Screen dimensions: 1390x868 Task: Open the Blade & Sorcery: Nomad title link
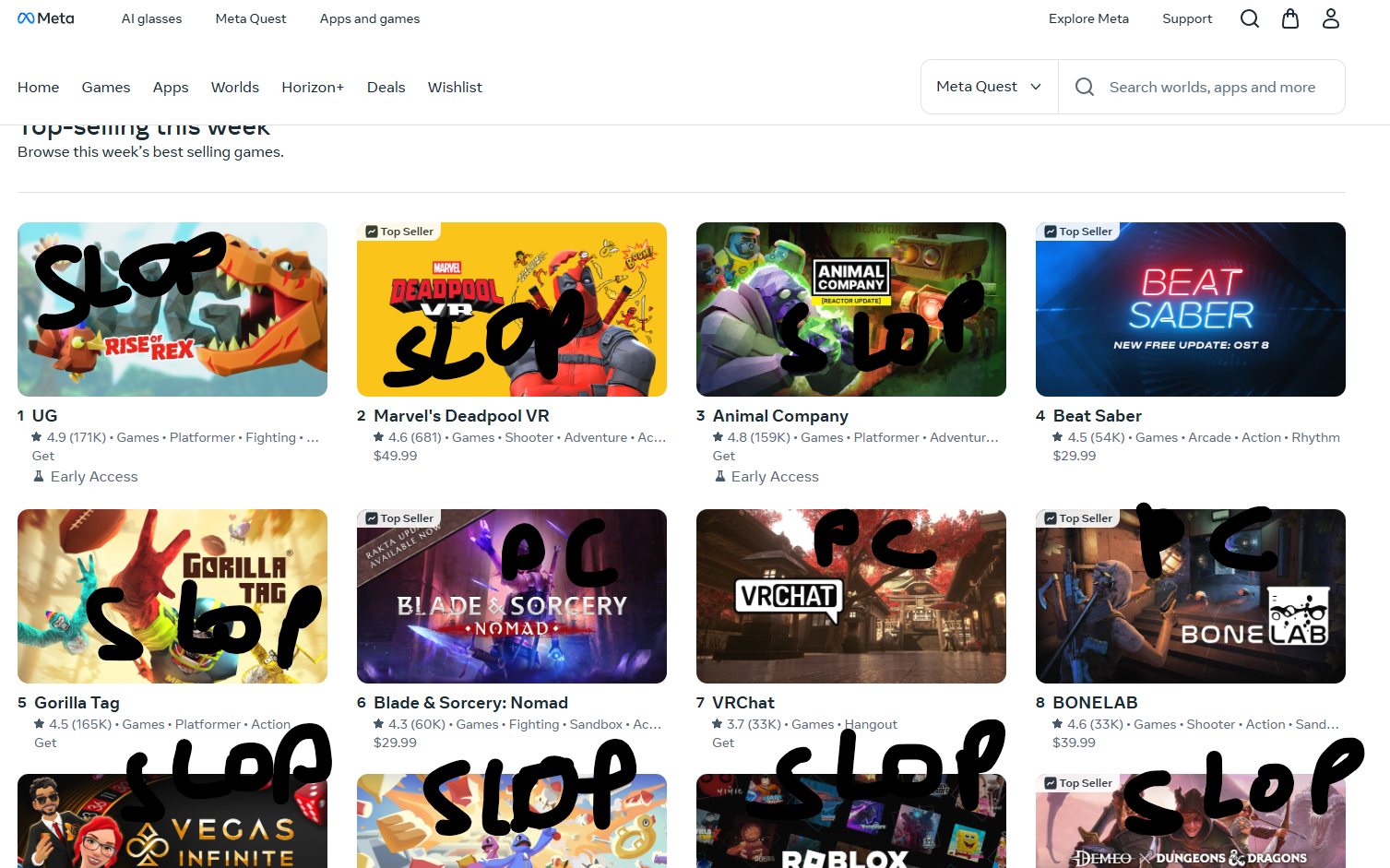coord(470,703)
